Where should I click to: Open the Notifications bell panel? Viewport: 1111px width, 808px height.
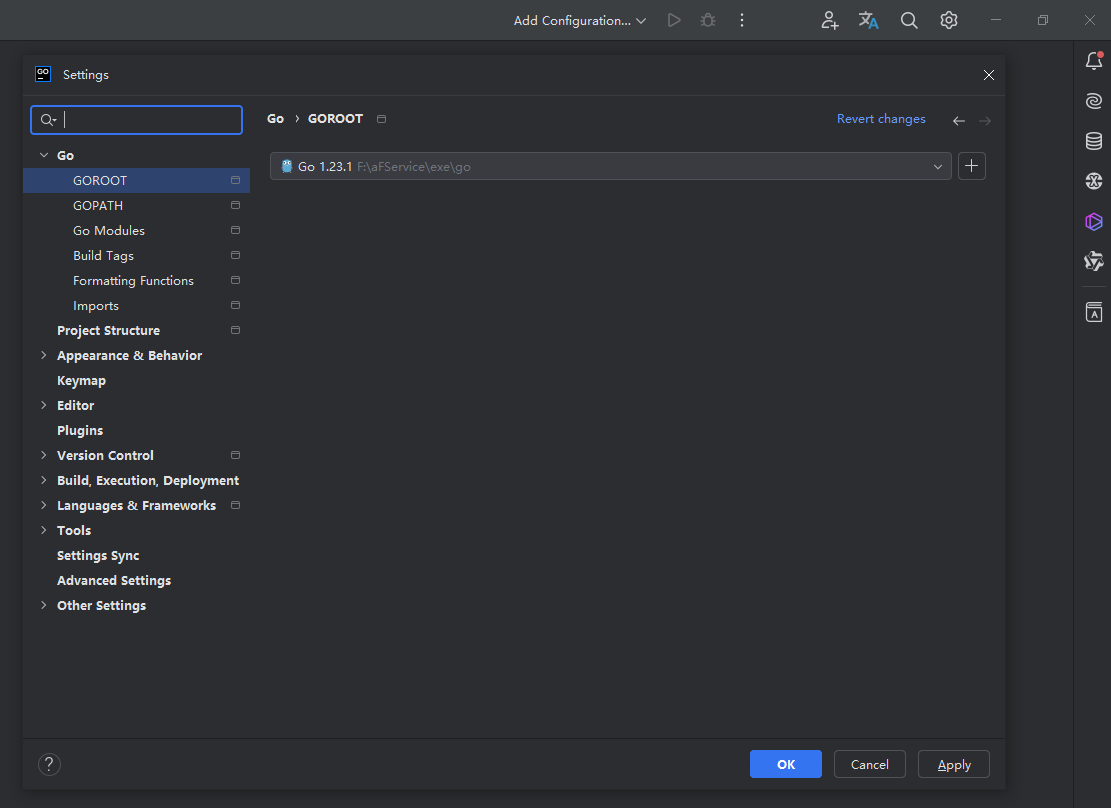[1094, 62]
